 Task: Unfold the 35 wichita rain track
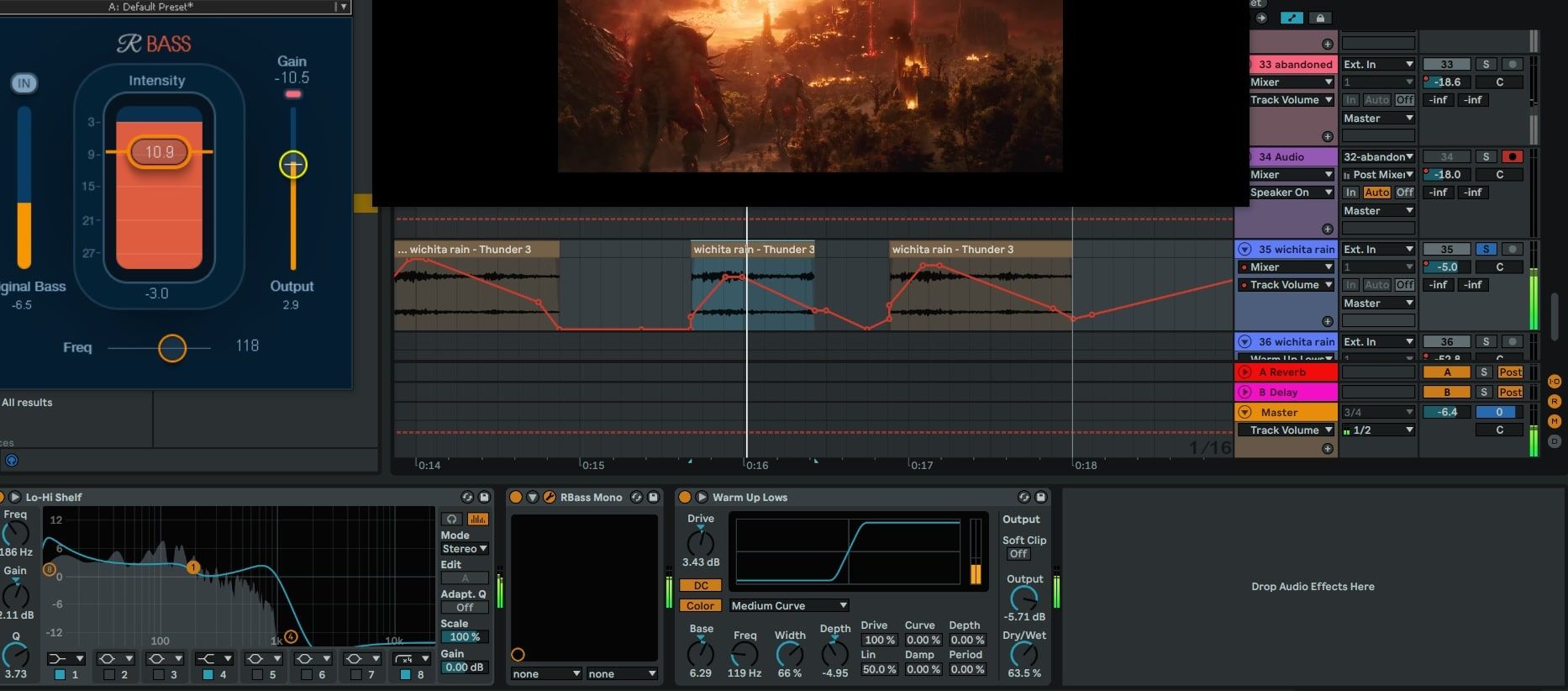tap(1245, 249)
